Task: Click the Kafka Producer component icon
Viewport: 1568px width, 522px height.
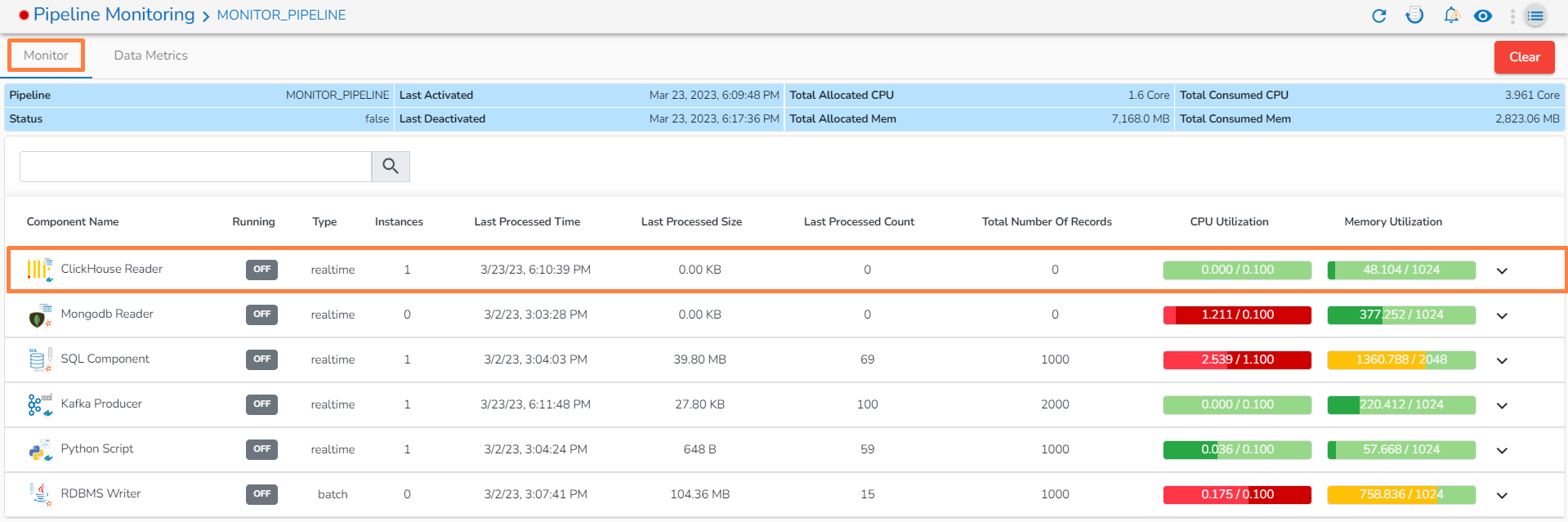Action: click(39, 404)
